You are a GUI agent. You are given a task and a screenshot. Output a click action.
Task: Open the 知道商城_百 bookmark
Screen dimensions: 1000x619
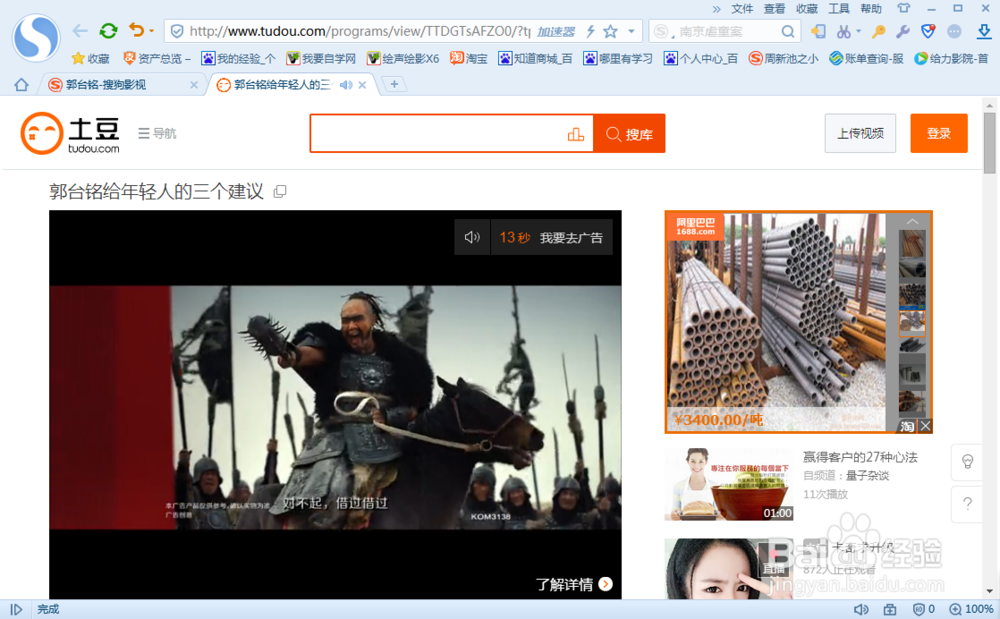coord(536,59)
